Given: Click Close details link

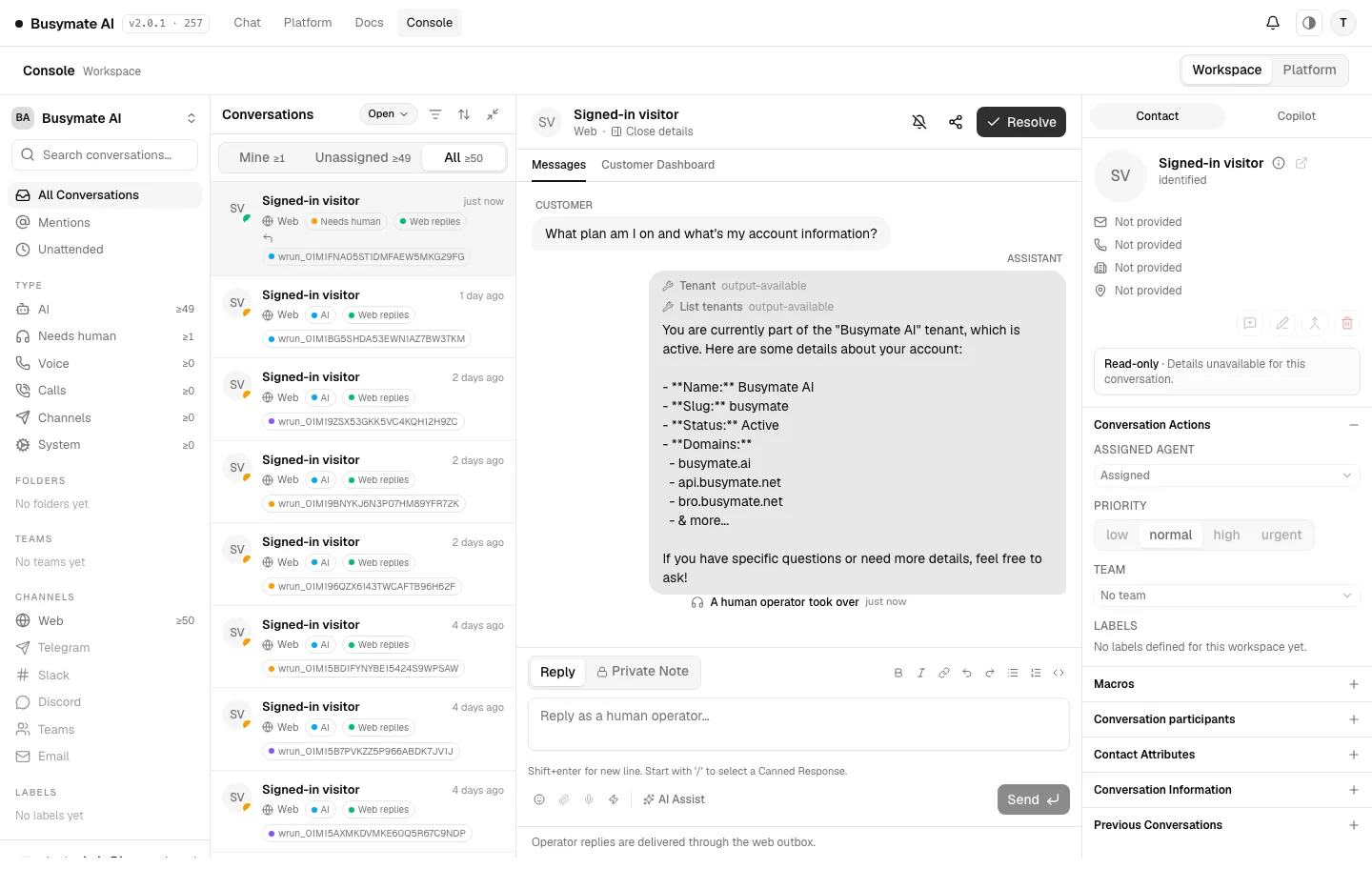Looking at the screenshot, I should point(652,131).
